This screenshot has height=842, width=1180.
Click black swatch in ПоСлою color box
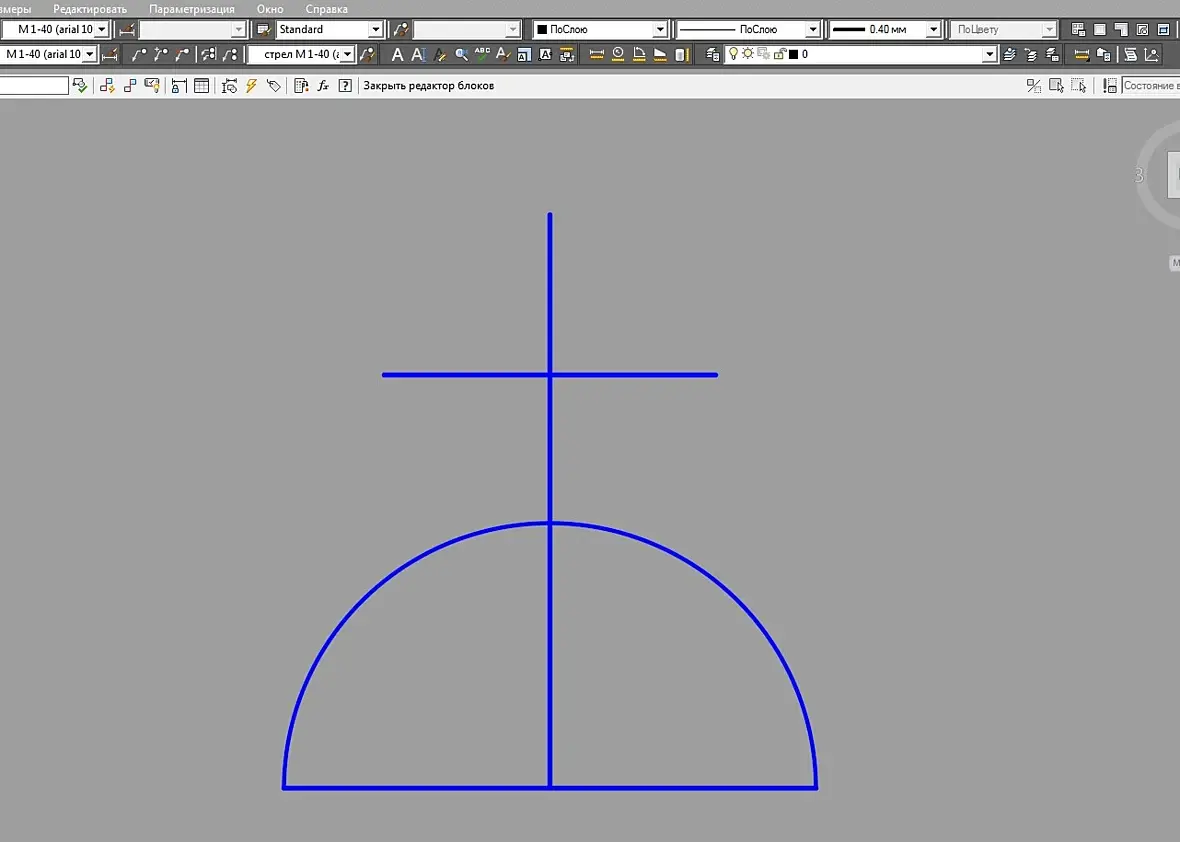coord(541,29)
